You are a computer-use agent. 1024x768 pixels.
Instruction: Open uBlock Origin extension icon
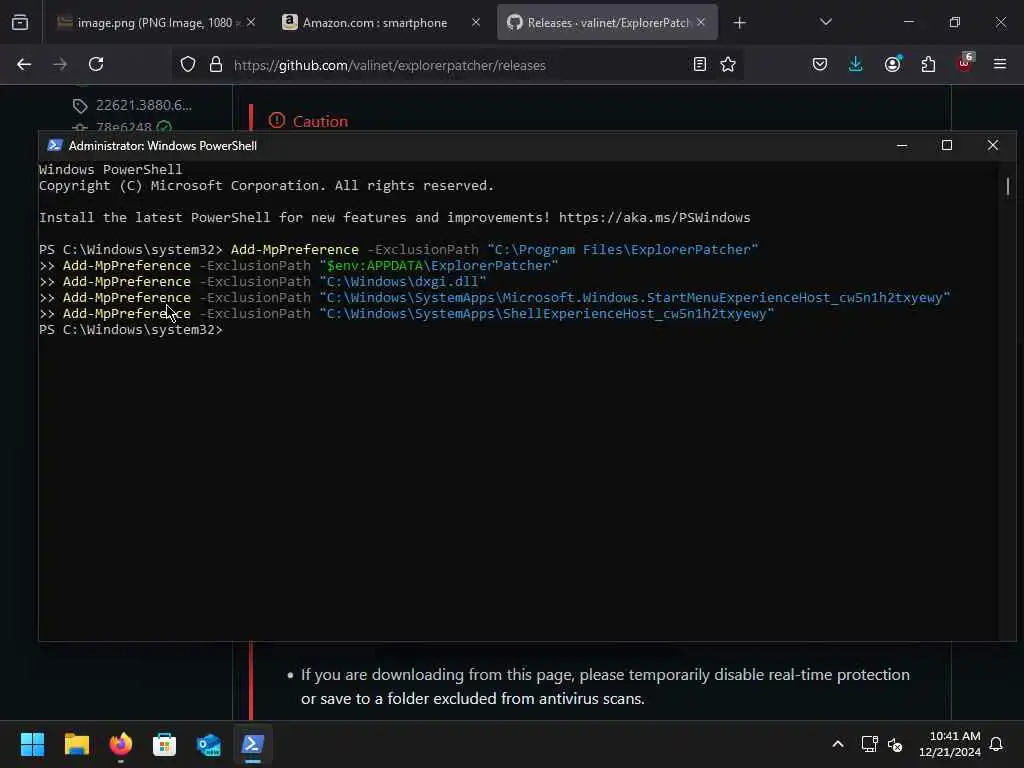(965, 63)
